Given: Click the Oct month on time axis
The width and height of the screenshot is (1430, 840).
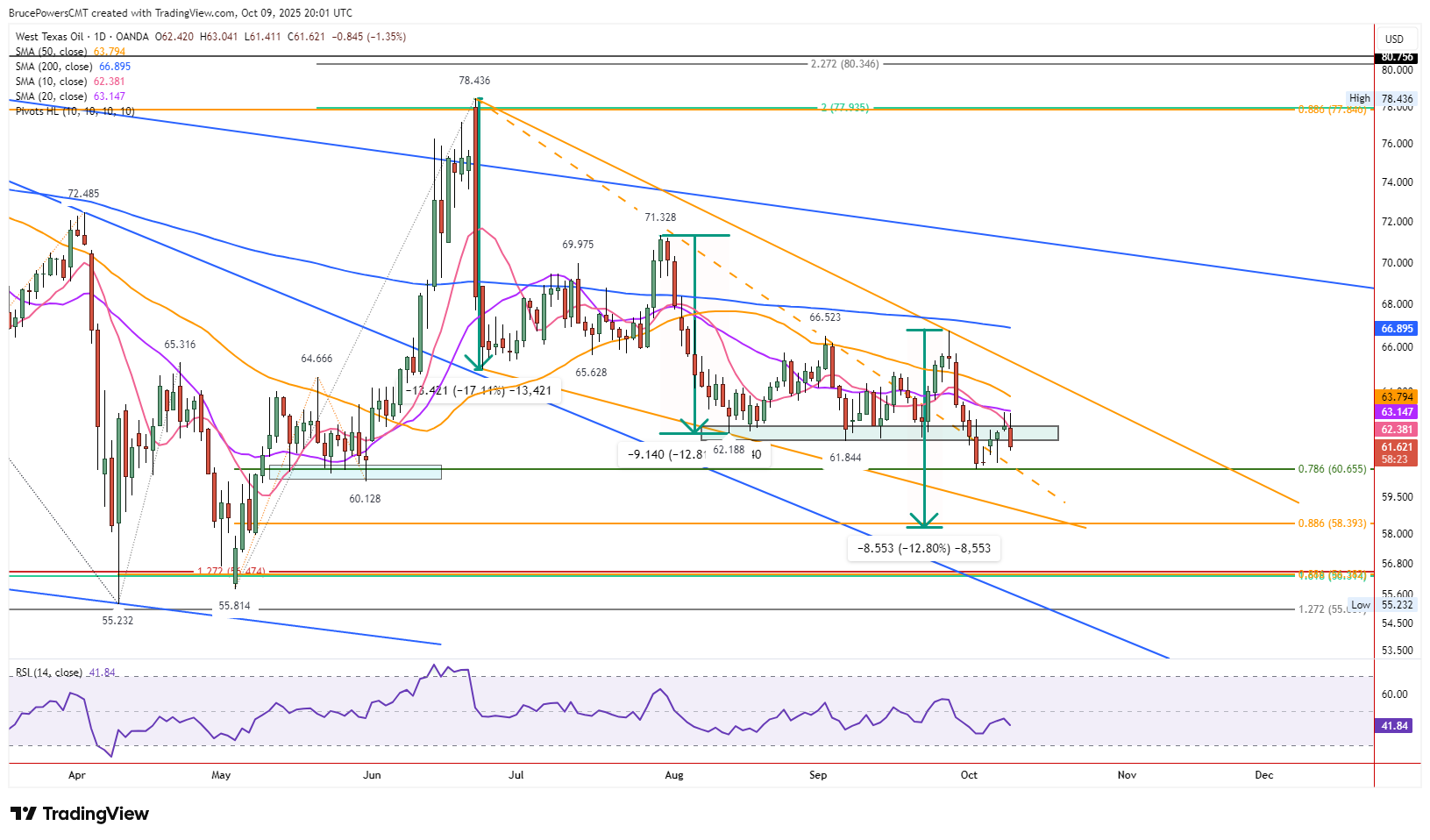Looking at the screenshot, I should click(x=969, y=775).
